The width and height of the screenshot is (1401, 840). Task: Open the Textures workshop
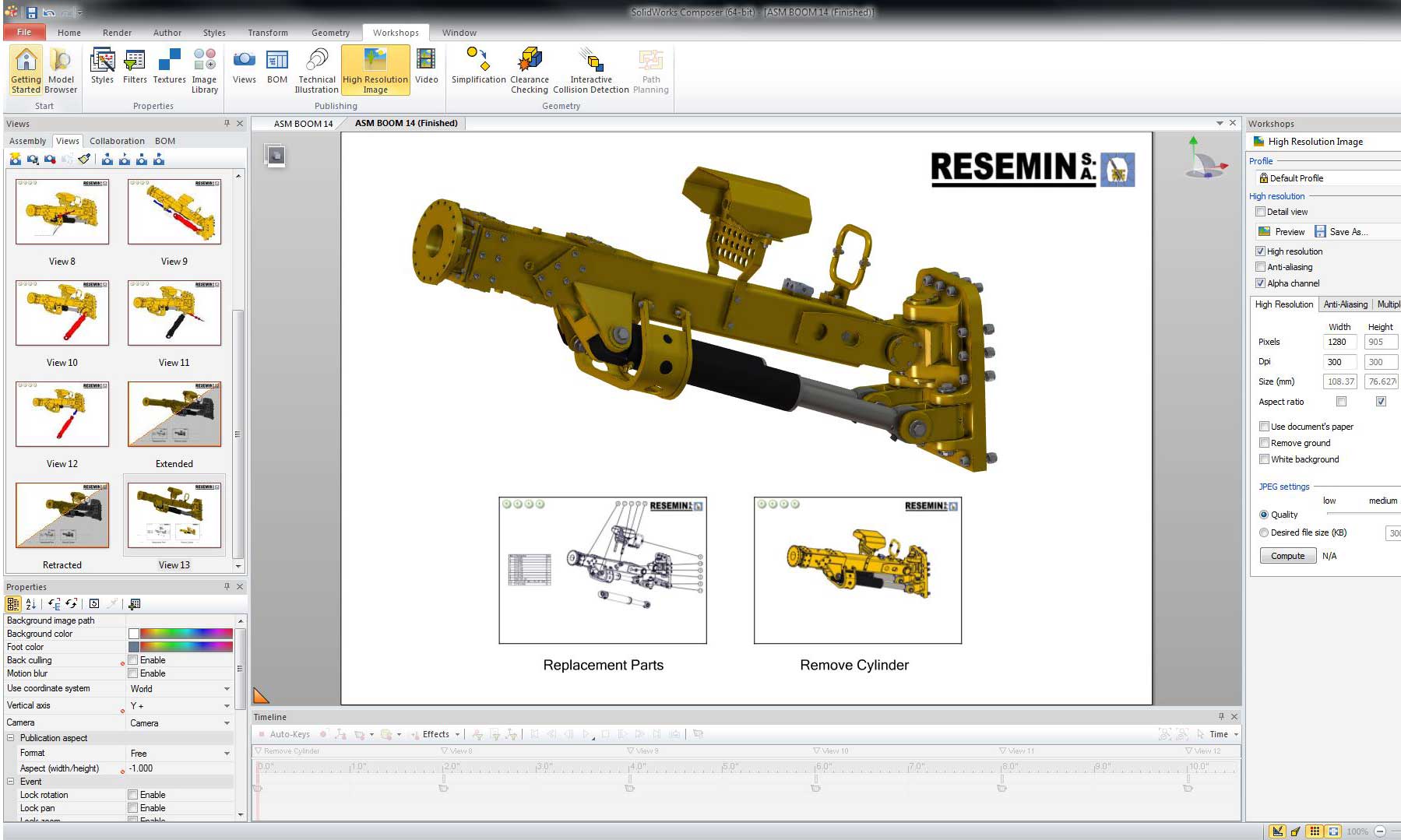pos(169,66)
